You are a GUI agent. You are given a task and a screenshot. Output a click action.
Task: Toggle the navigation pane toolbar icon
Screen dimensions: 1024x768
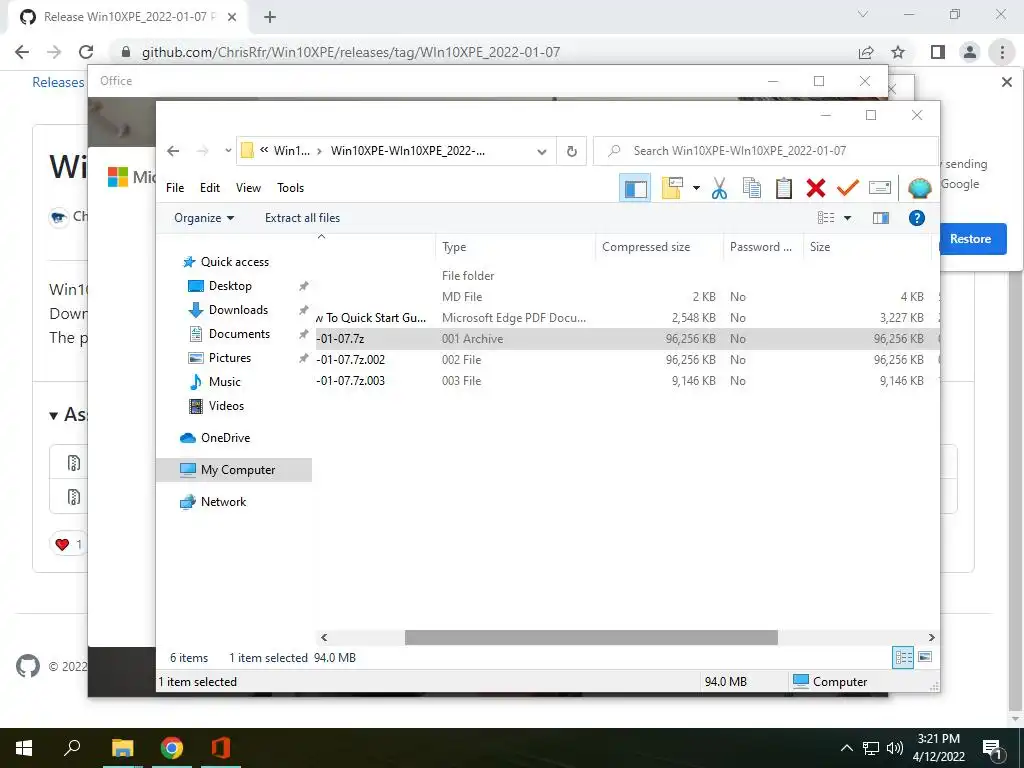pos(635,188)
